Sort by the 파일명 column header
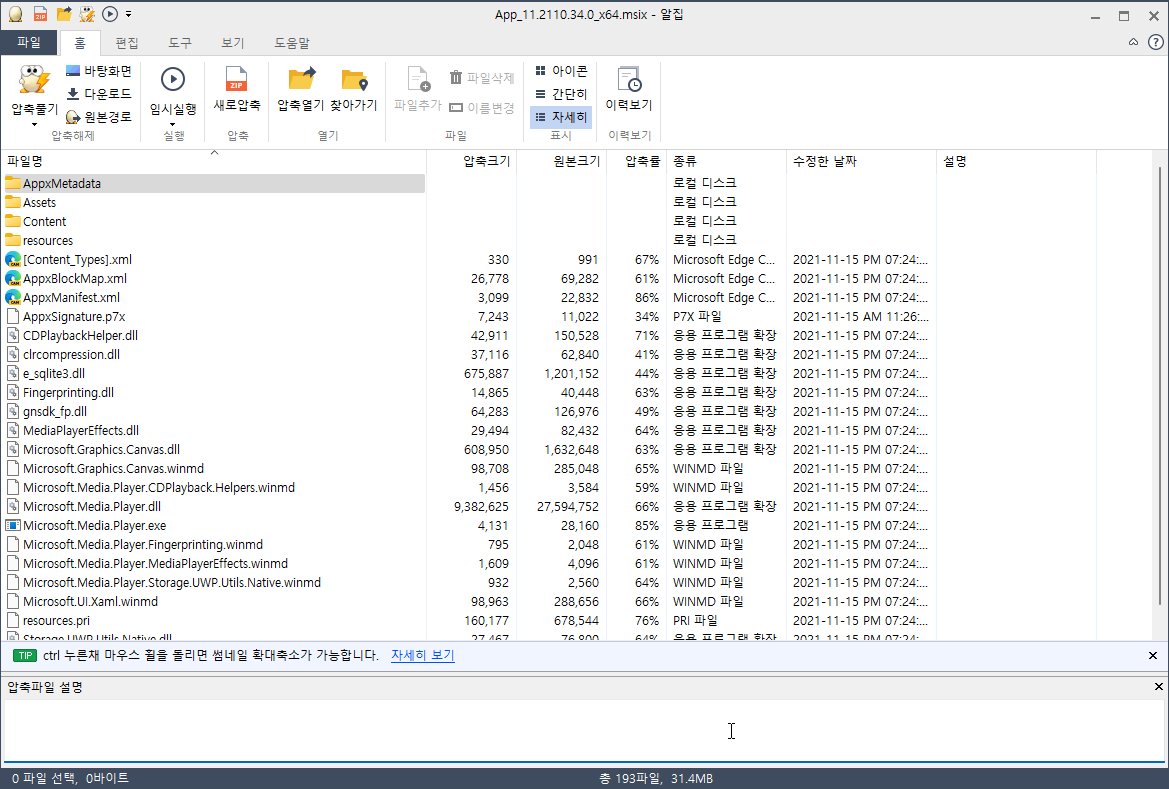 [x=213, y=161]
